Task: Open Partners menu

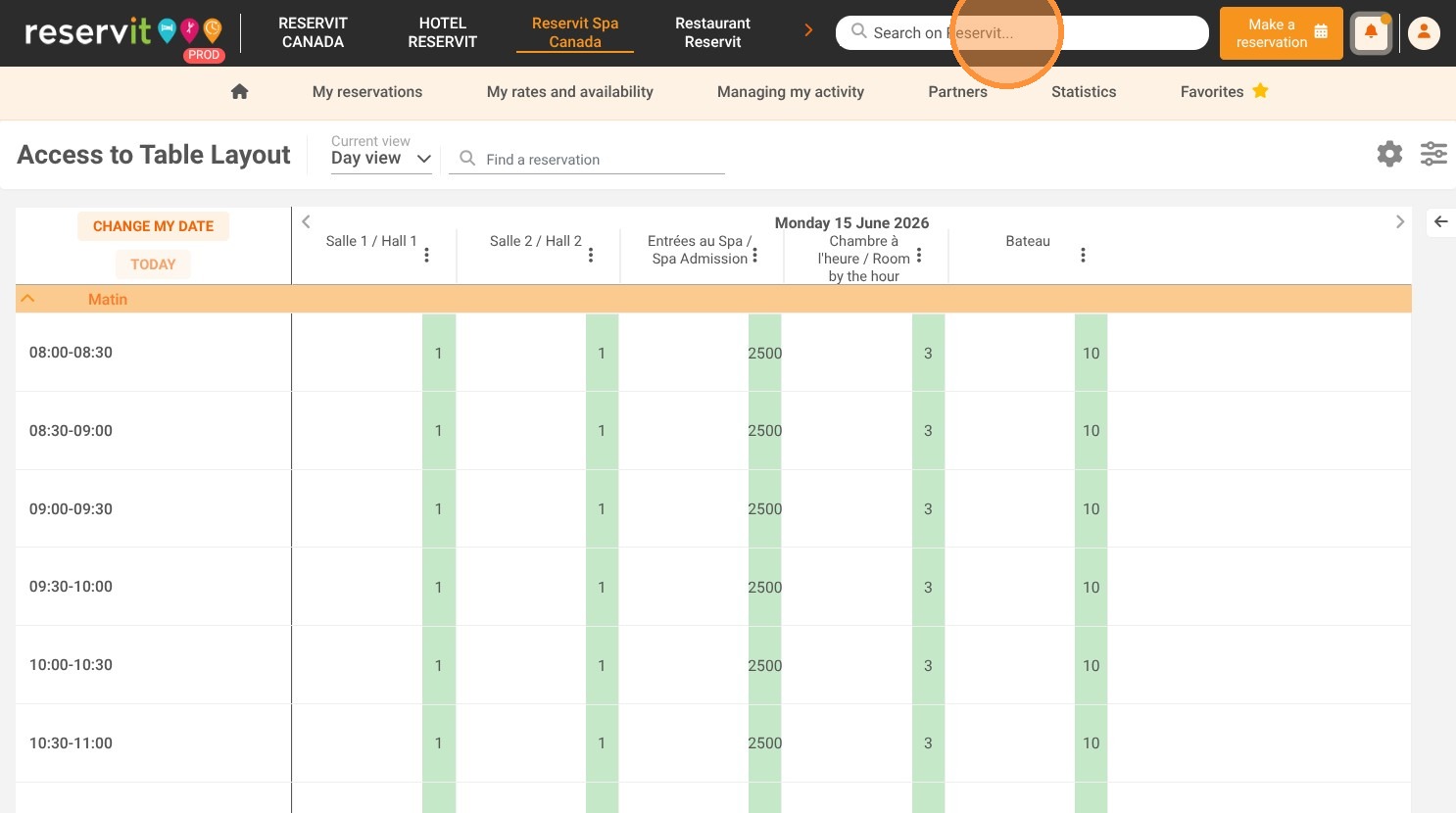Action: (957, 91)
